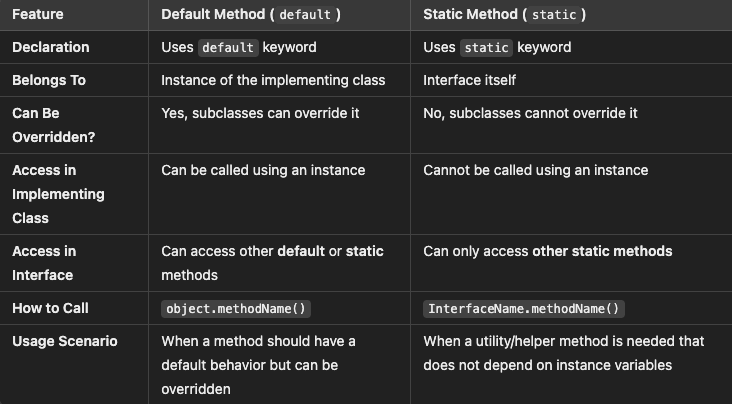Click the inline "static" code in the Declaration row
The width and height of the screenshot is (732, 404).
(488, 47)
